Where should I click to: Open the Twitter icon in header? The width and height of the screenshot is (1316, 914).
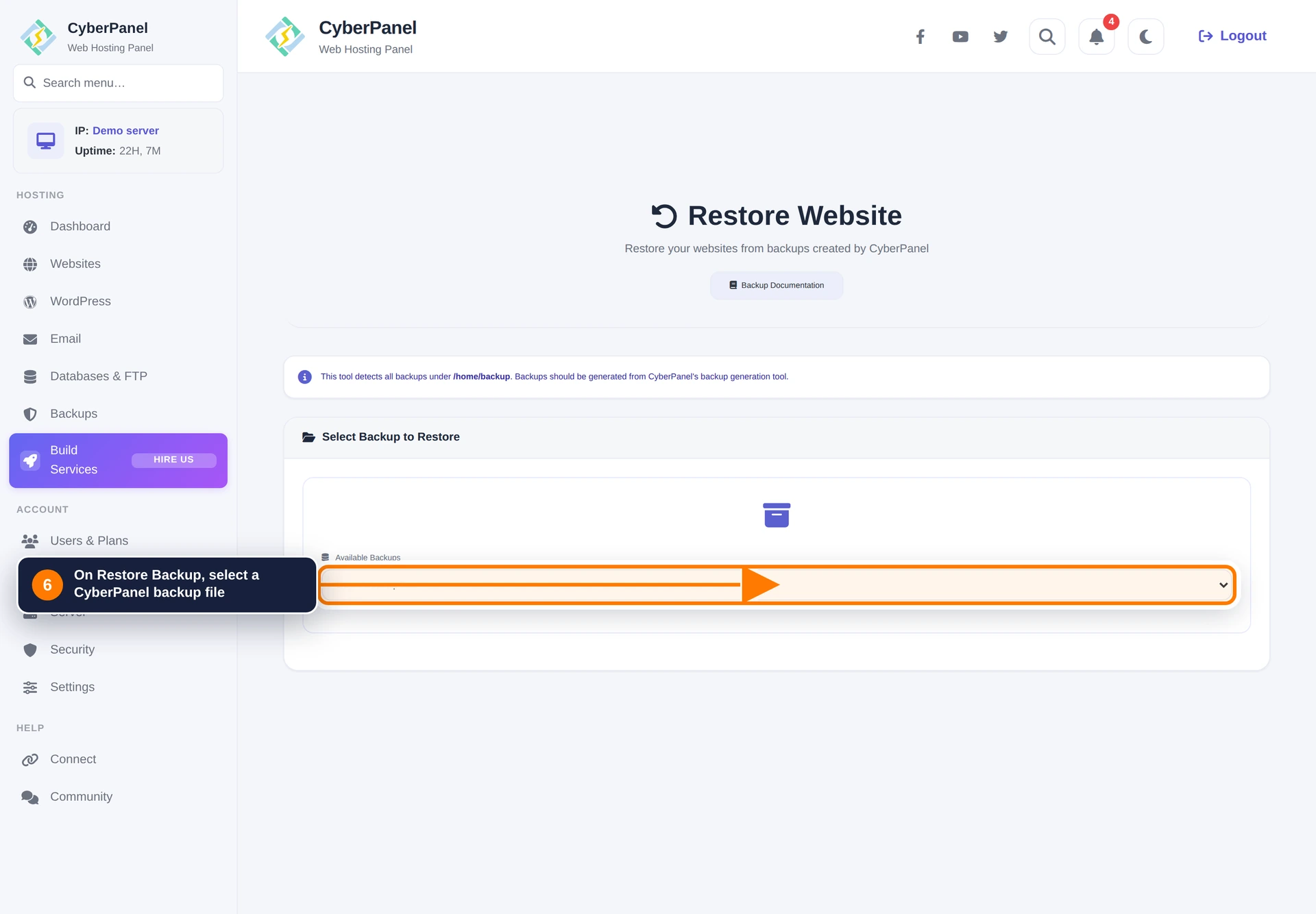pyautogui.click(x=1001, y=36)
